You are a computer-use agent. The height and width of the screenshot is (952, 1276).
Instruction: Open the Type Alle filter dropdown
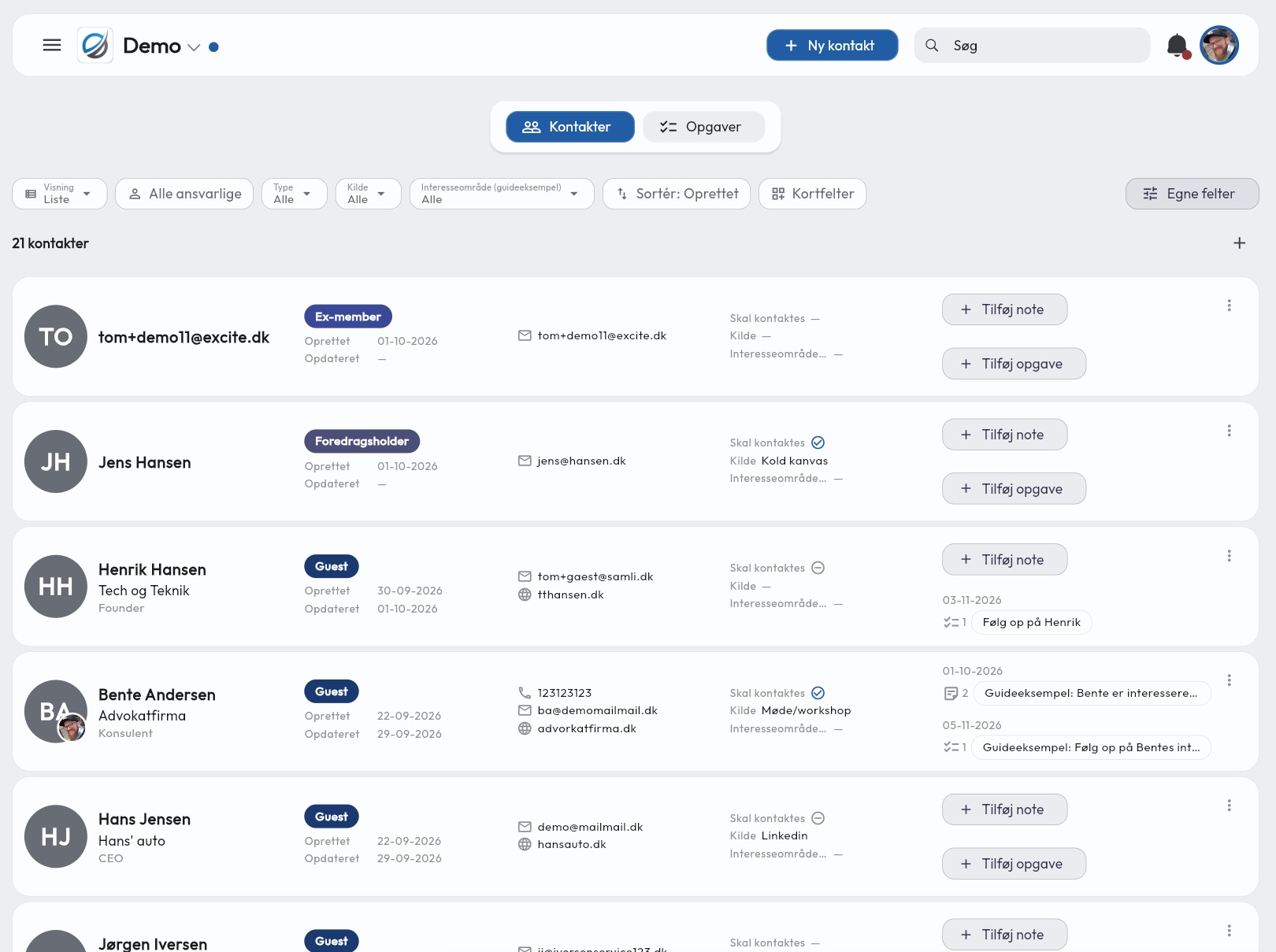pos(295,194)
